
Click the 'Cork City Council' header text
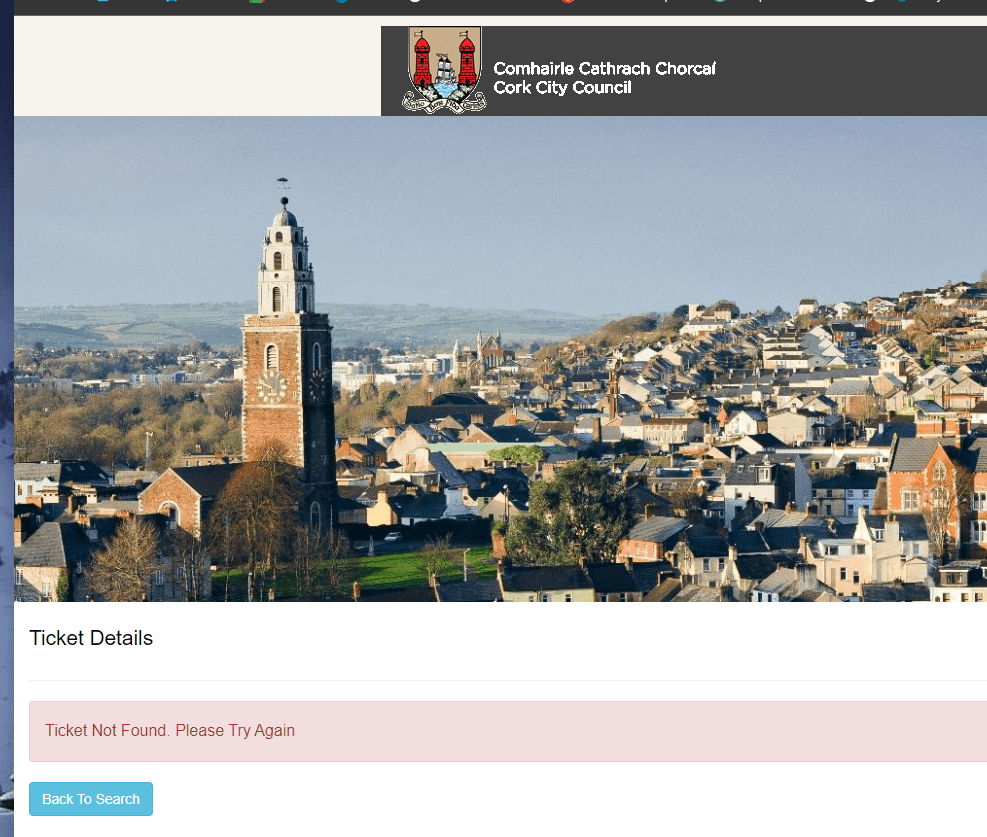point(562,88)
